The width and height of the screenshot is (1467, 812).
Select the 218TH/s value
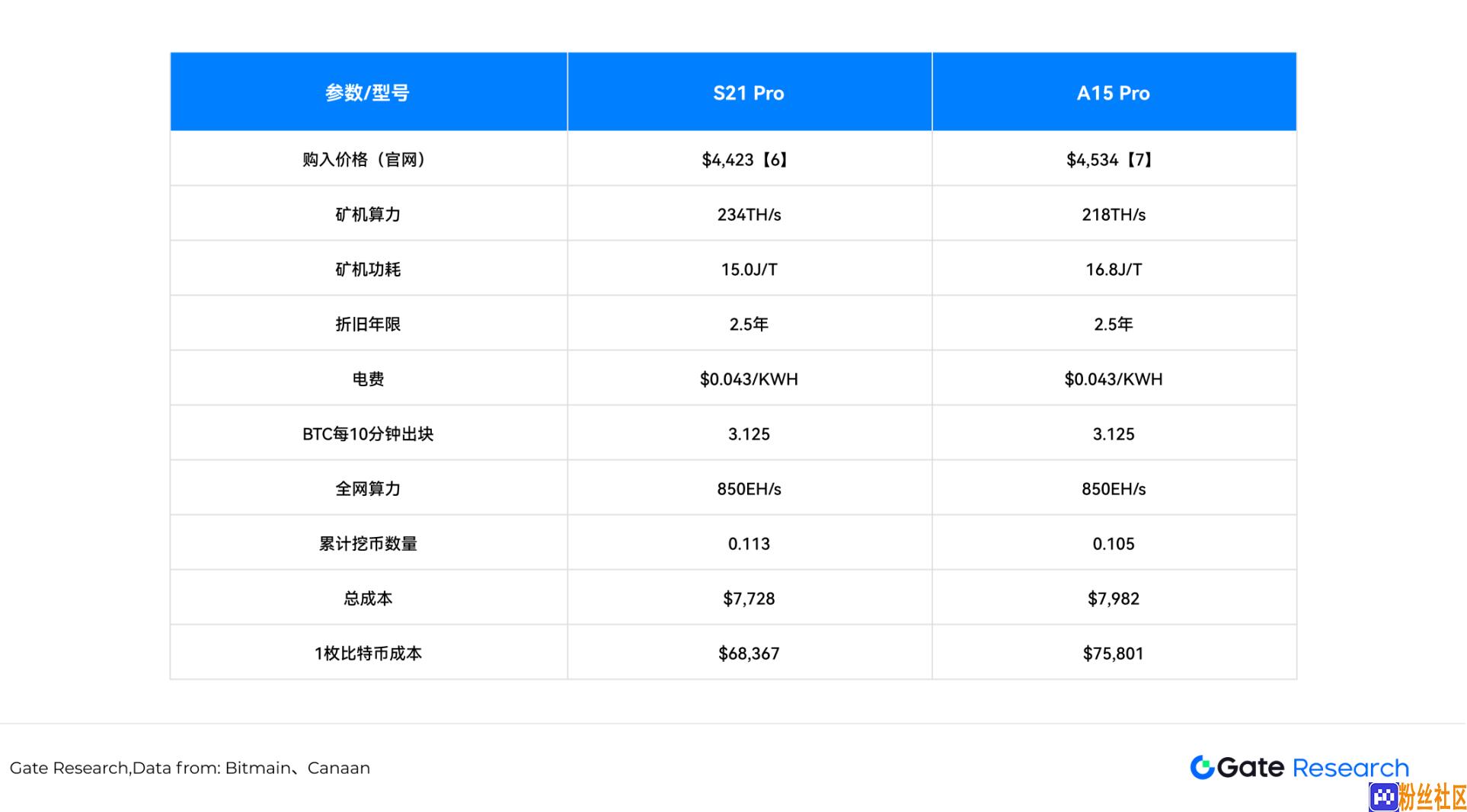pos(1114,214)
